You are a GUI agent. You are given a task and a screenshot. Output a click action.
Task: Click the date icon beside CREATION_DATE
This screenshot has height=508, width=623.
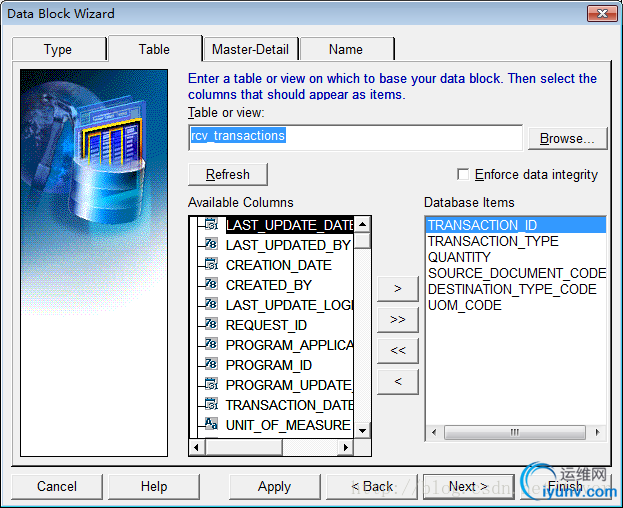pyautogui.click(x=211, y=264)
